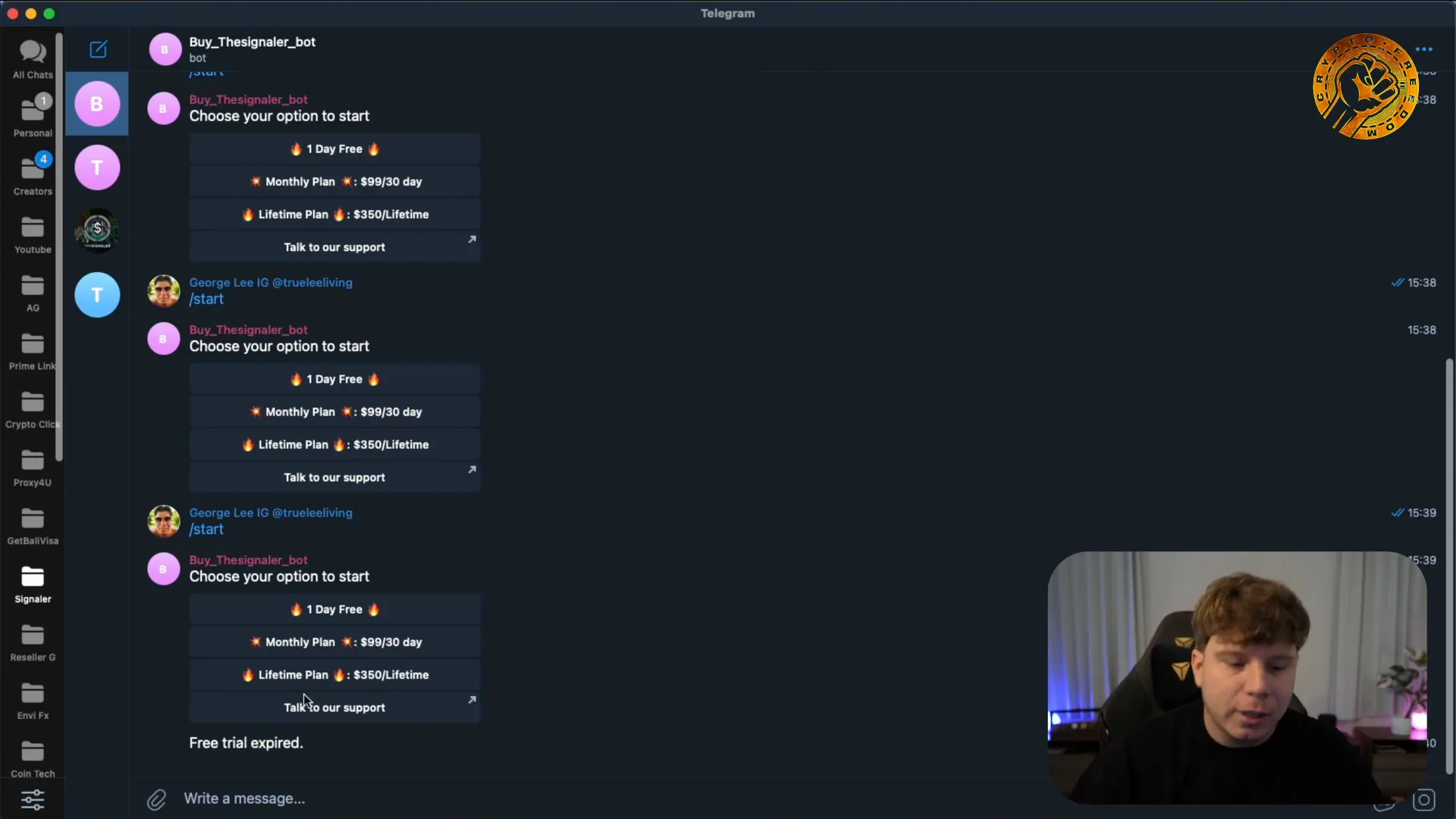This screenshot has width=1456, height=819.
Task: Choose Monthly Plan above Free trial expired
Action: coord(334,642)
